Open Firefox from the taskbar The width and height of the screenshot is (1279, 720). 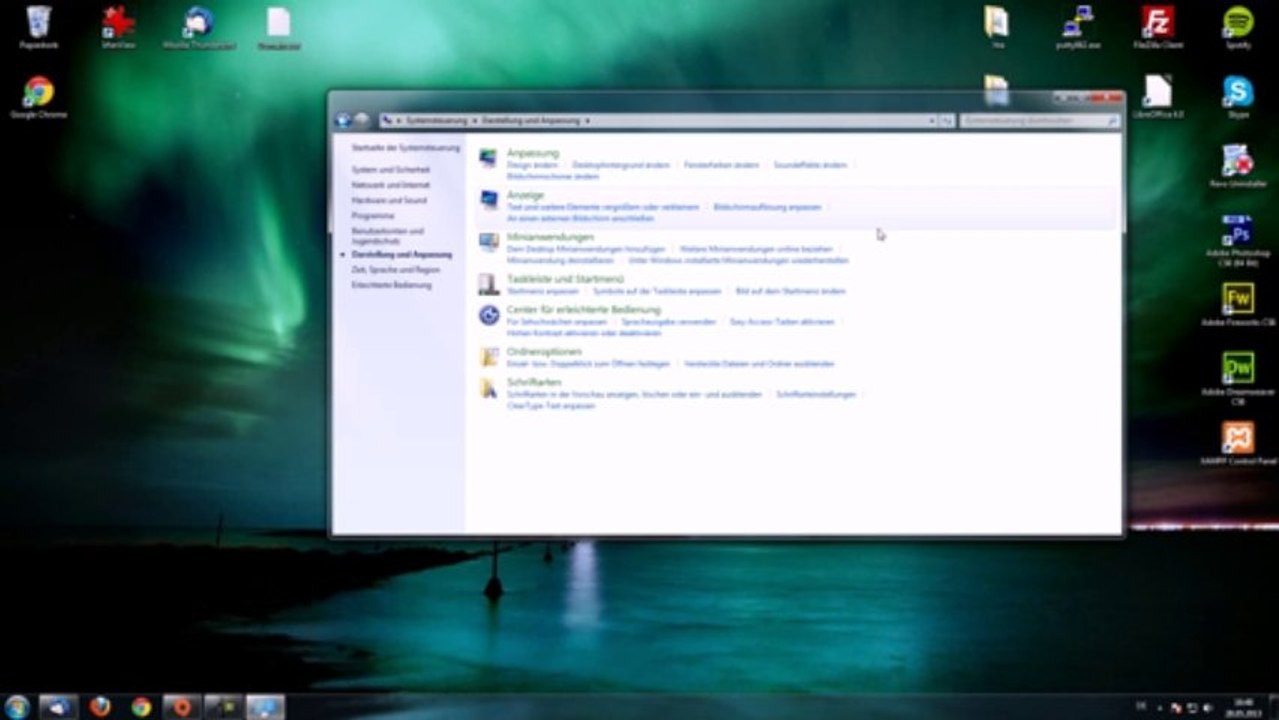click(100, 706)
